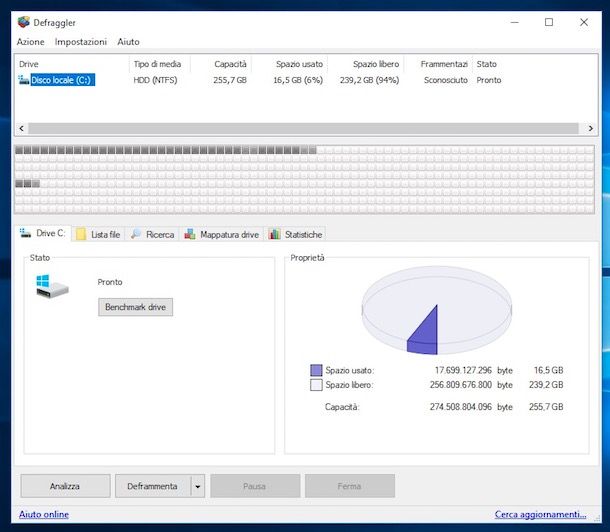Image resolution: width=610 pixels, height=532 pixels.
Task: Sort by the Stato column header
Action: click(x=487, y=64)
